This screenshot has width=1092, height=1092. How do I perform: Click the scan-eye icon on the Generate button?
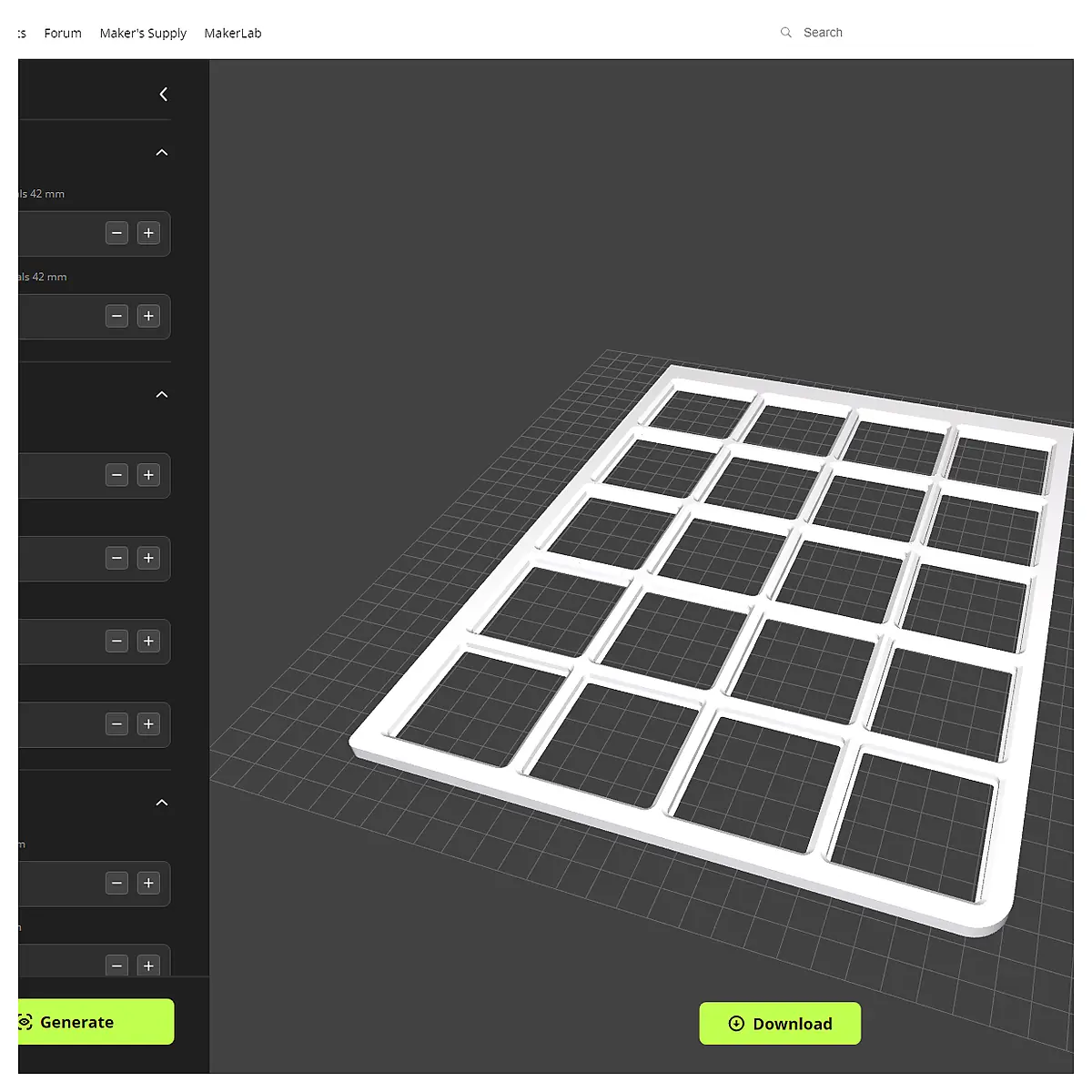point(25,1022)
